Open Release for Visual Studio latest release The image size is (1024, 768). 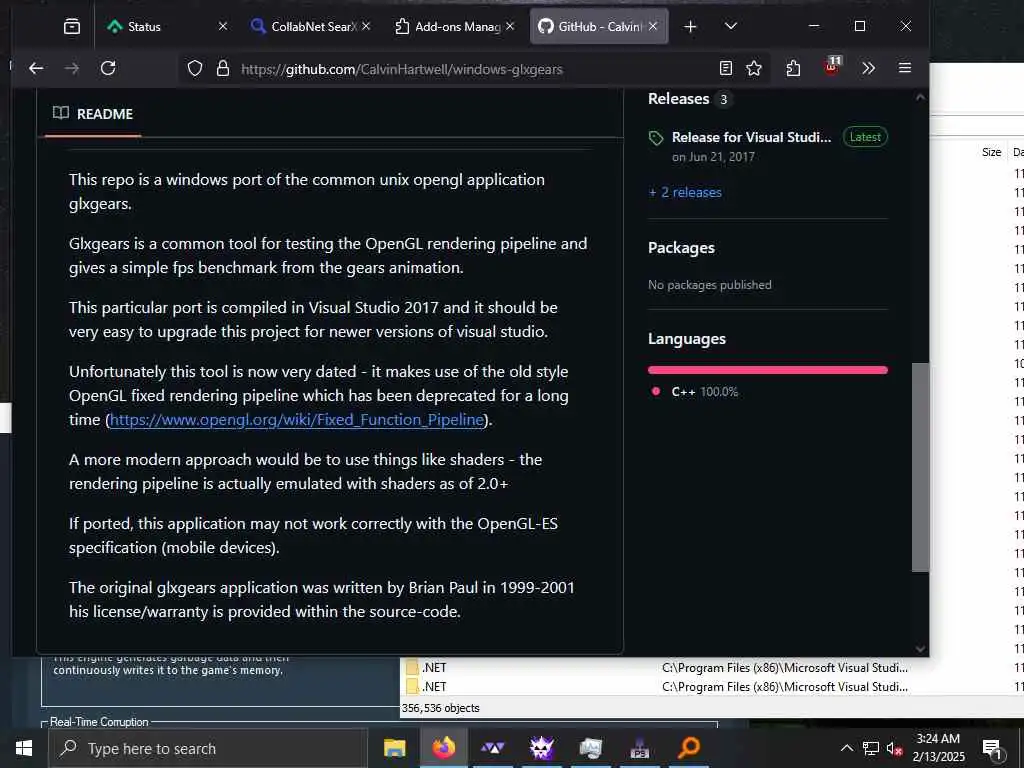[751, 137]
